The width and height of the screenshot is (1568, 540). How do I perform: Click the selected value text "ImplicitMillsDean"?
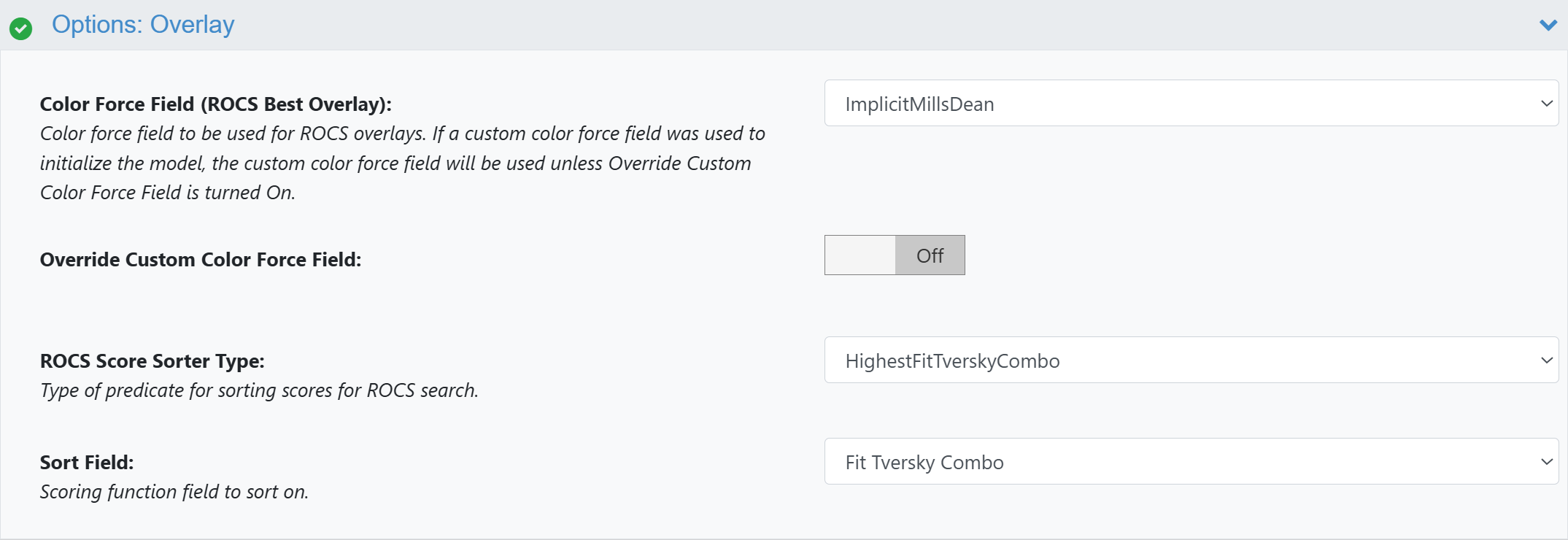(919, 104)
